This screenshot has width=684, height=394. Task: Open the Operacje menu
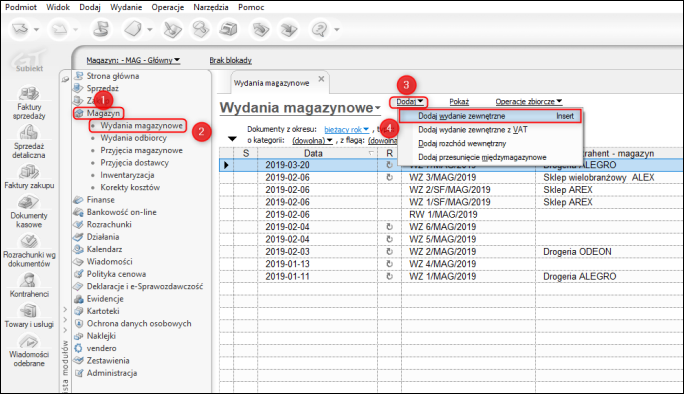168,7
